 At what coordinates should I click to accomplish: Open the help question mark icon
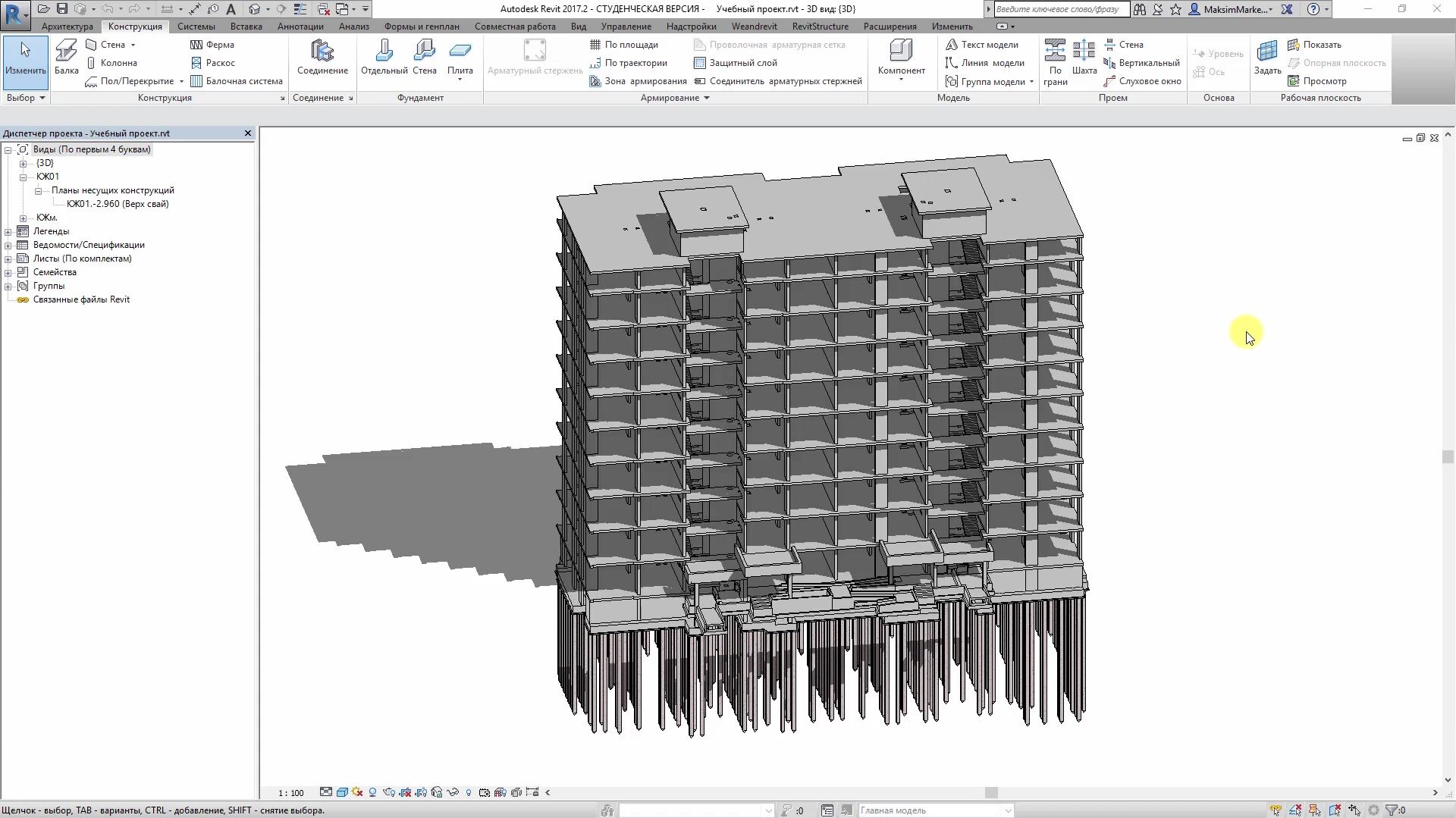click(x=1313, y=9)
